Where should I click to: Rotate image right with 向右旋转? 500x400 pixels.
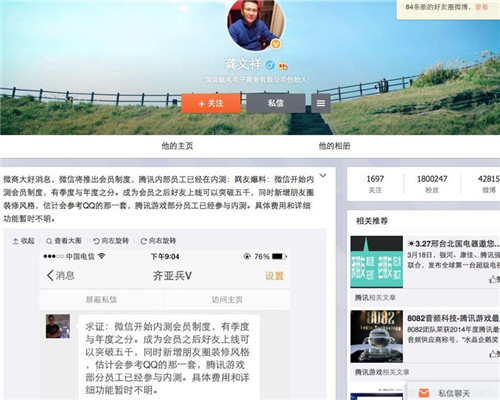(158, 241)
